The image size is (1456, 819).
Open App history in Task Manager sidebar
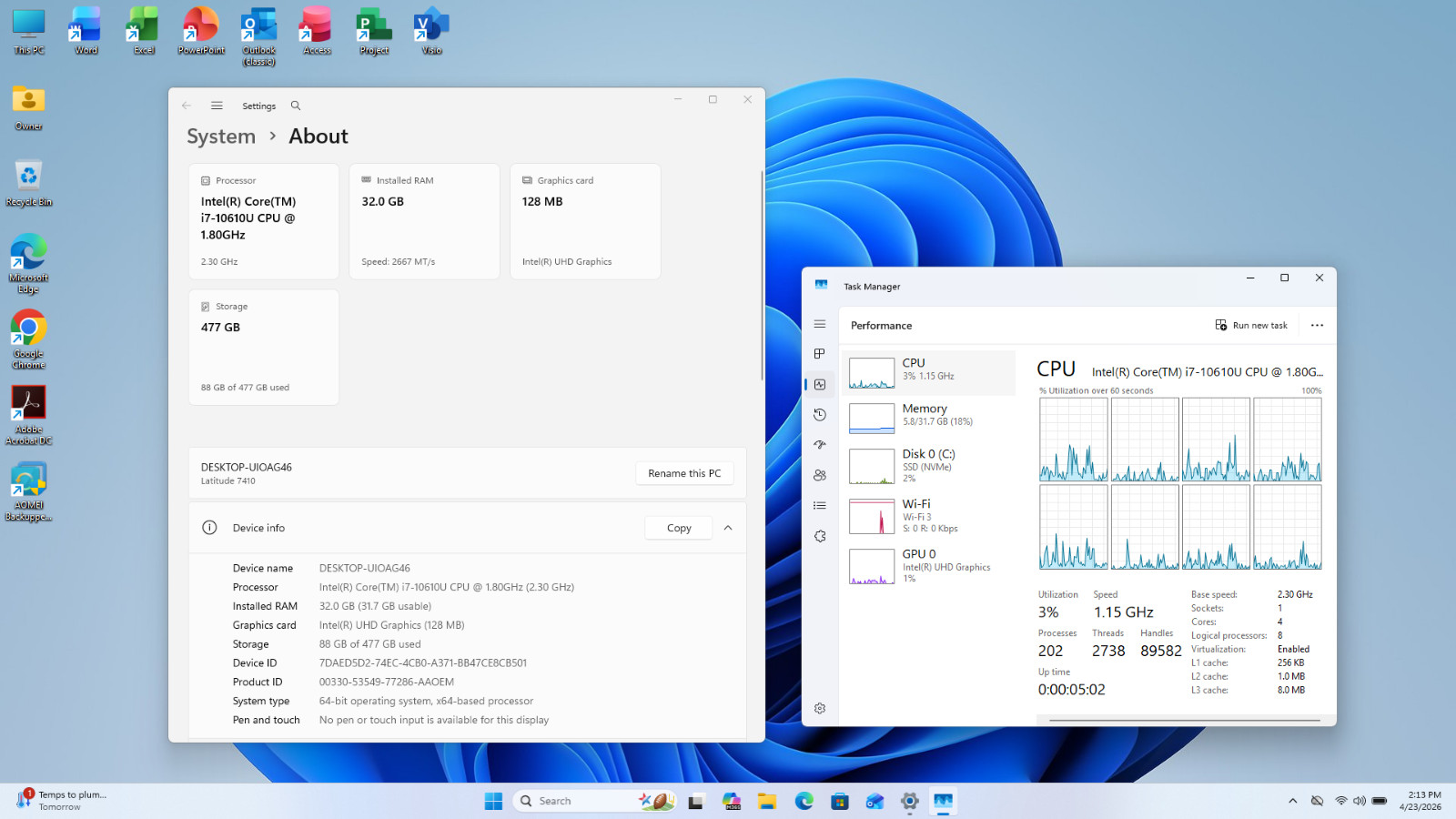click(x=820, y=415)
